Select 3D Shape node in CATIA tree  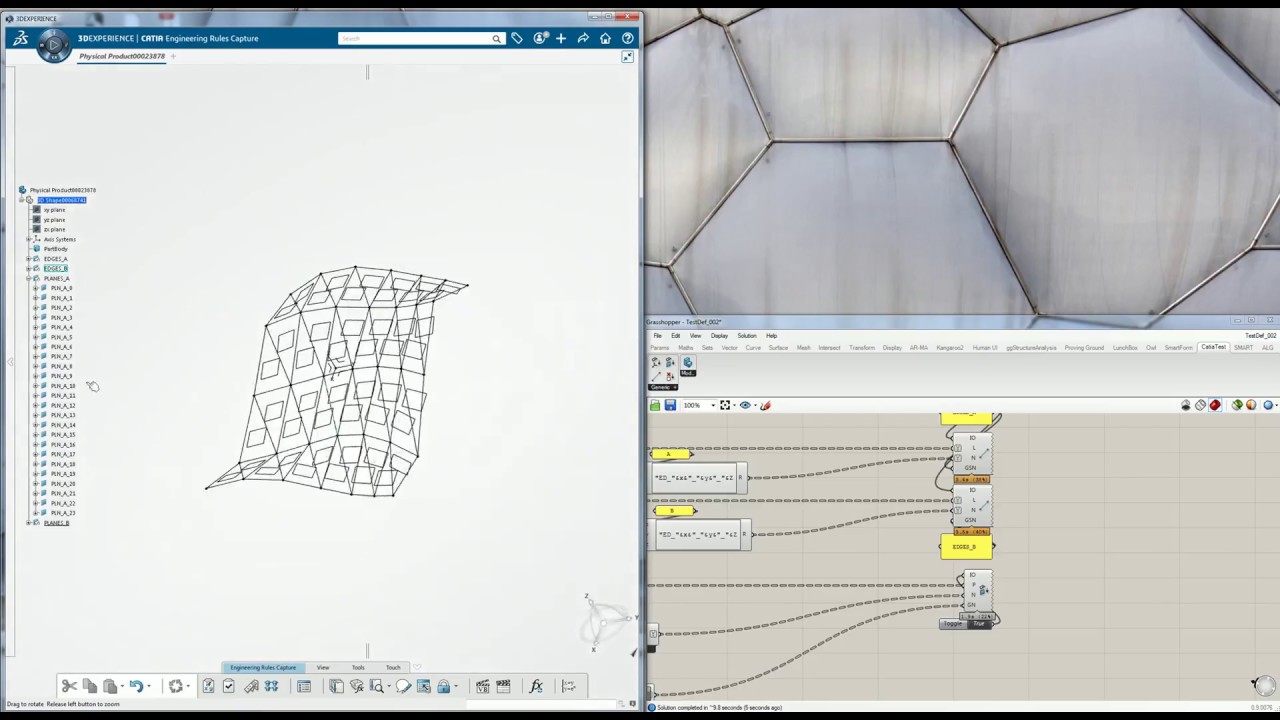61,200
